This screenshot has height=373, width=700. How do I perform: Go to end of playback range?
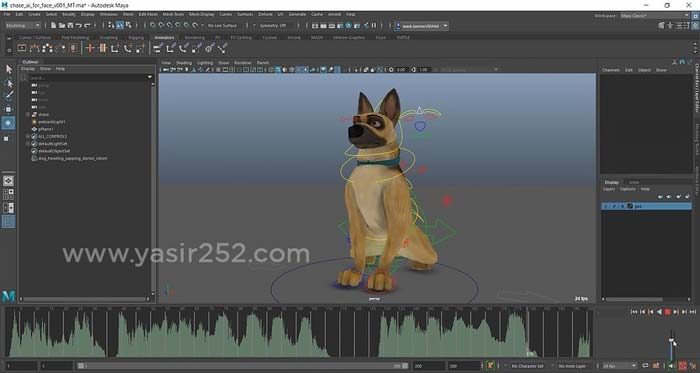coord(692,312)
